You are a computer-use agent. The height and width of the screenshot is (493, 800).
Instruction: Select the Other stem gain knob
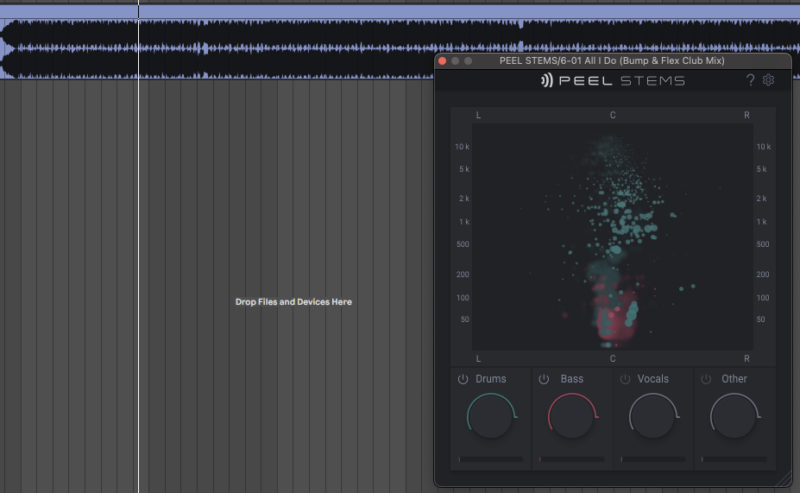click(x=733, y=416)
